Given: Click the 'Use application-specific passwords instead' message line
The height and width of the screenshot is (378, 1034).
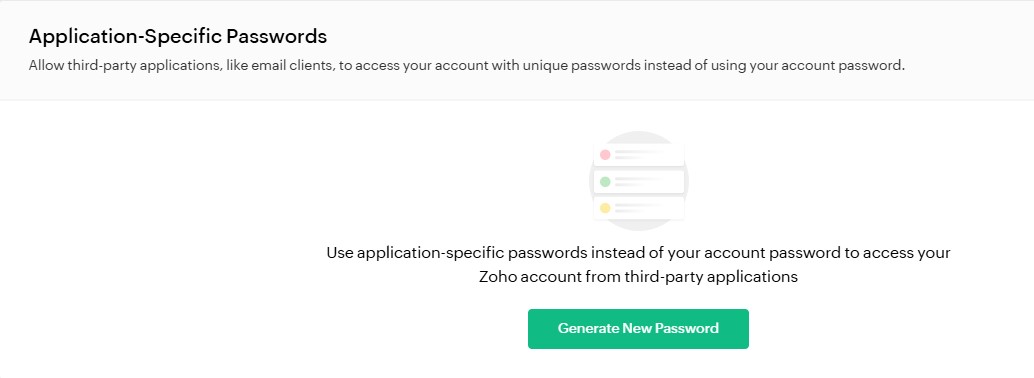Looking at the screenshot, I should [638, 253].
